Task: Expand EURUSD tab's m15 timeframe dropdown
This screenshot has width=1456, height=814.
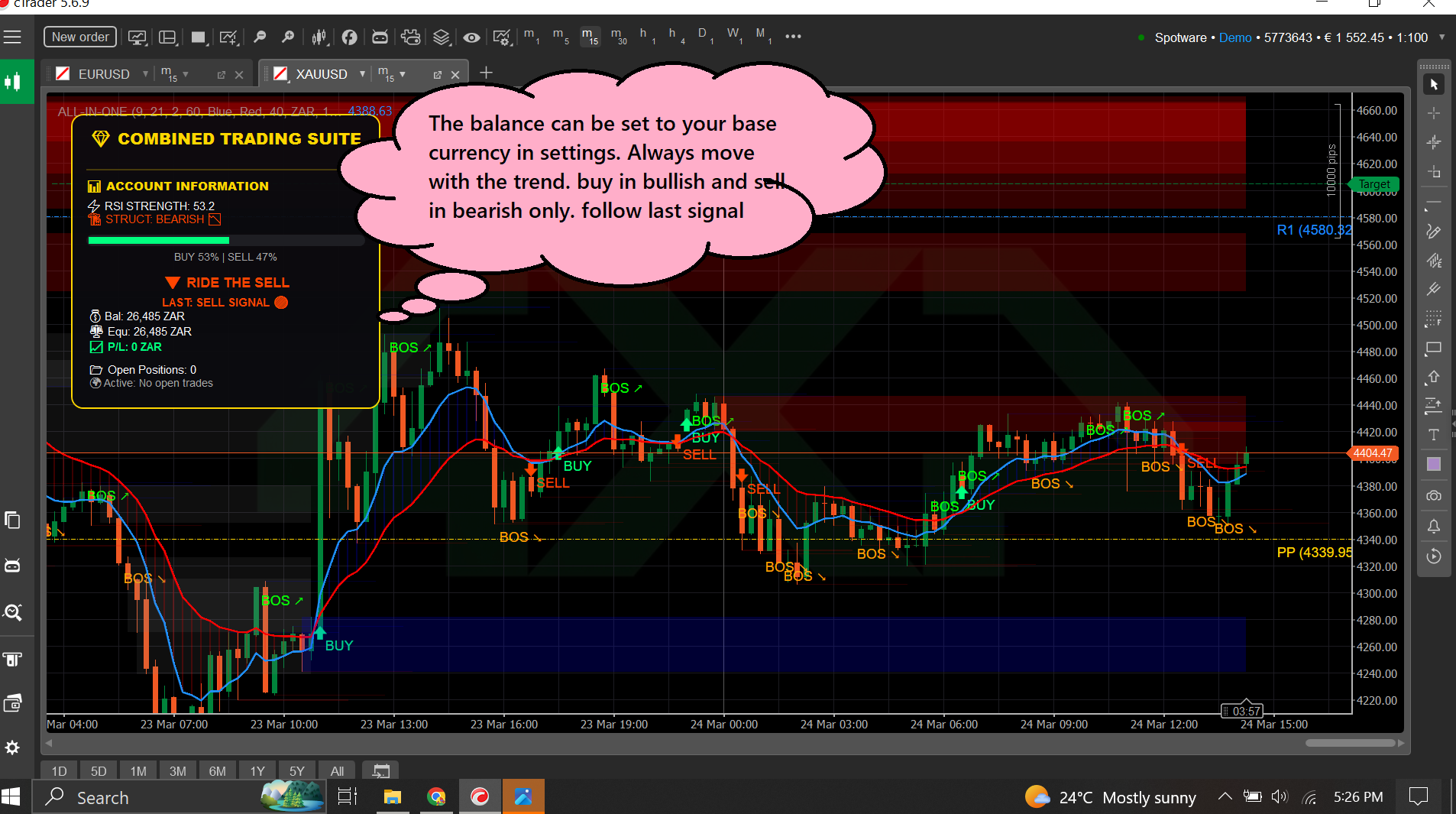Action: pos(186,74)
